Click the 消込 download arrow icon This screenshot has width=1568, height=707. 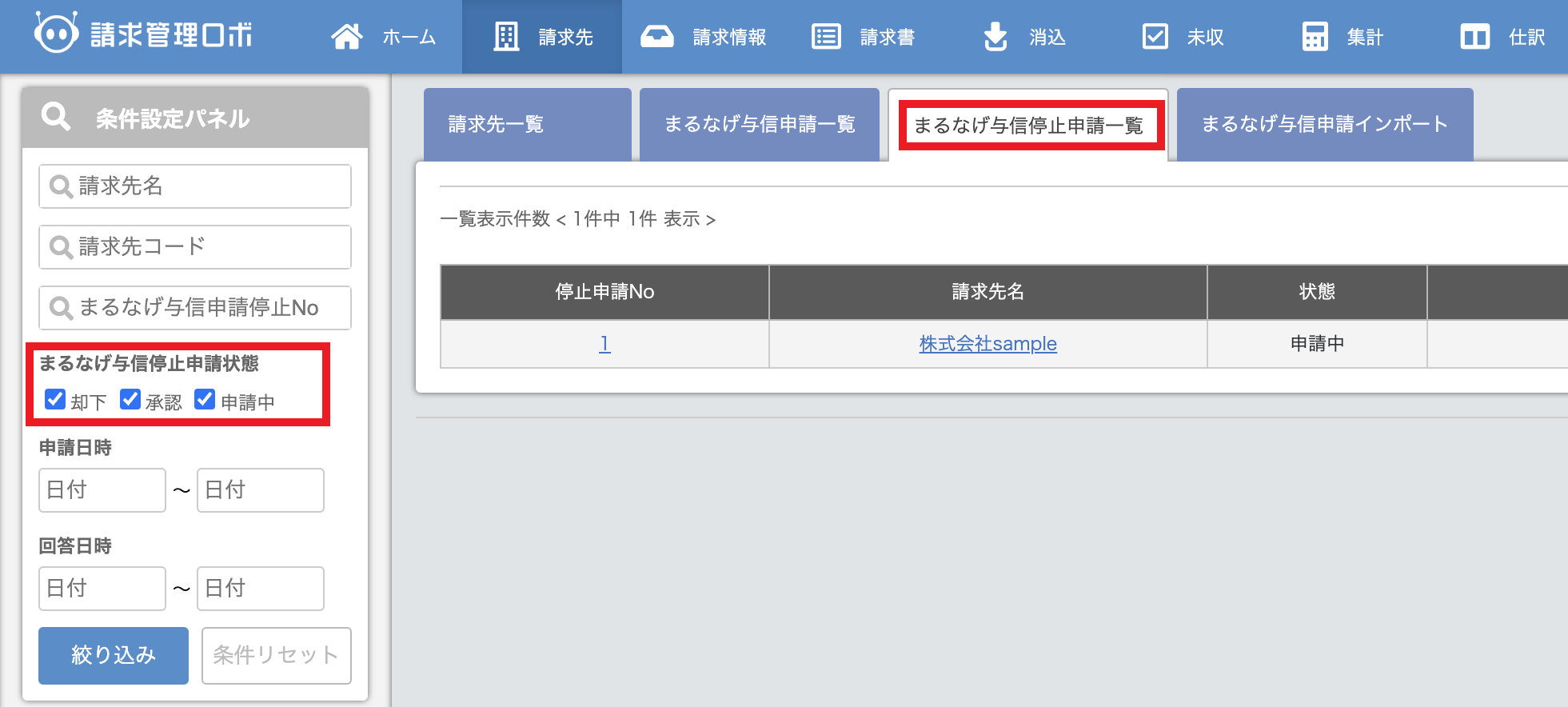[995, 37]
